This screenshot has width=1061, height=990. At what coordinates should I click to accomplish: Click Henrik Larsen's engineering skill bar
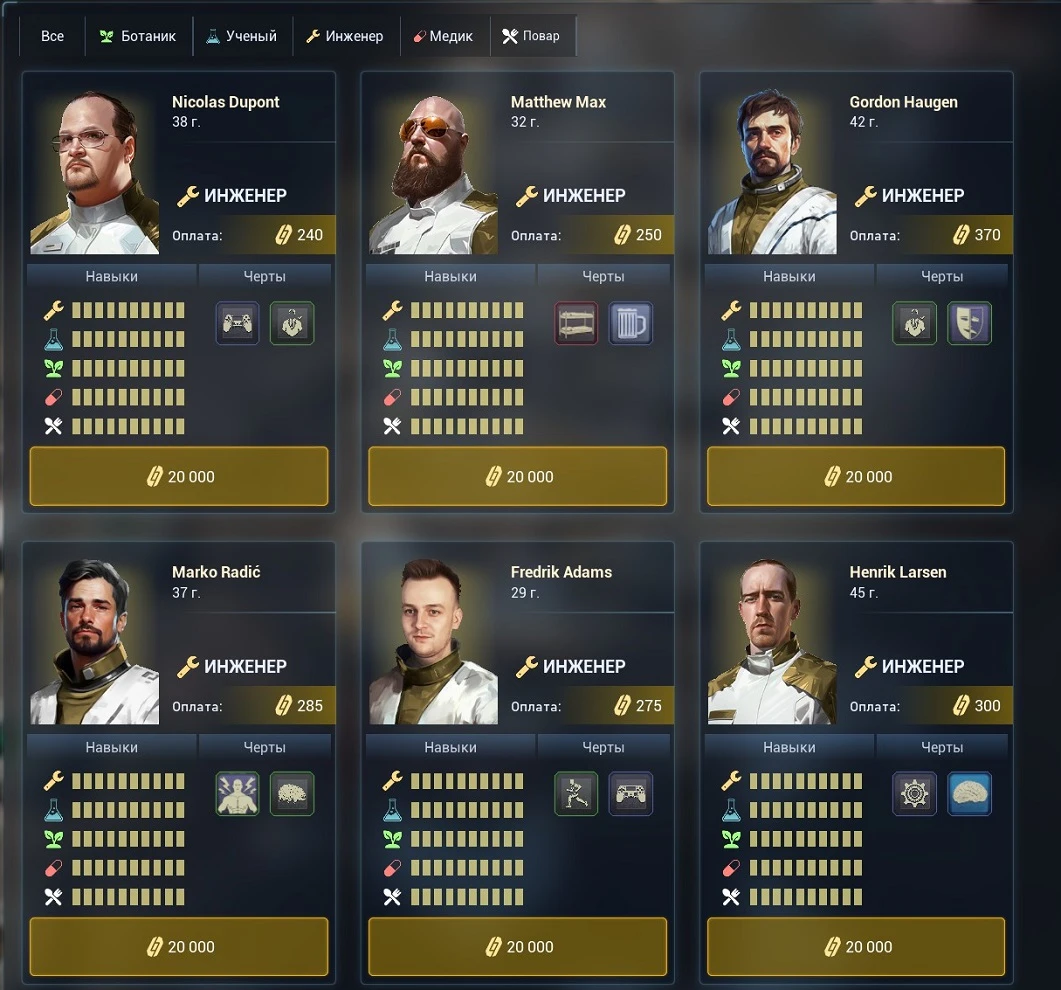point(805,782)
